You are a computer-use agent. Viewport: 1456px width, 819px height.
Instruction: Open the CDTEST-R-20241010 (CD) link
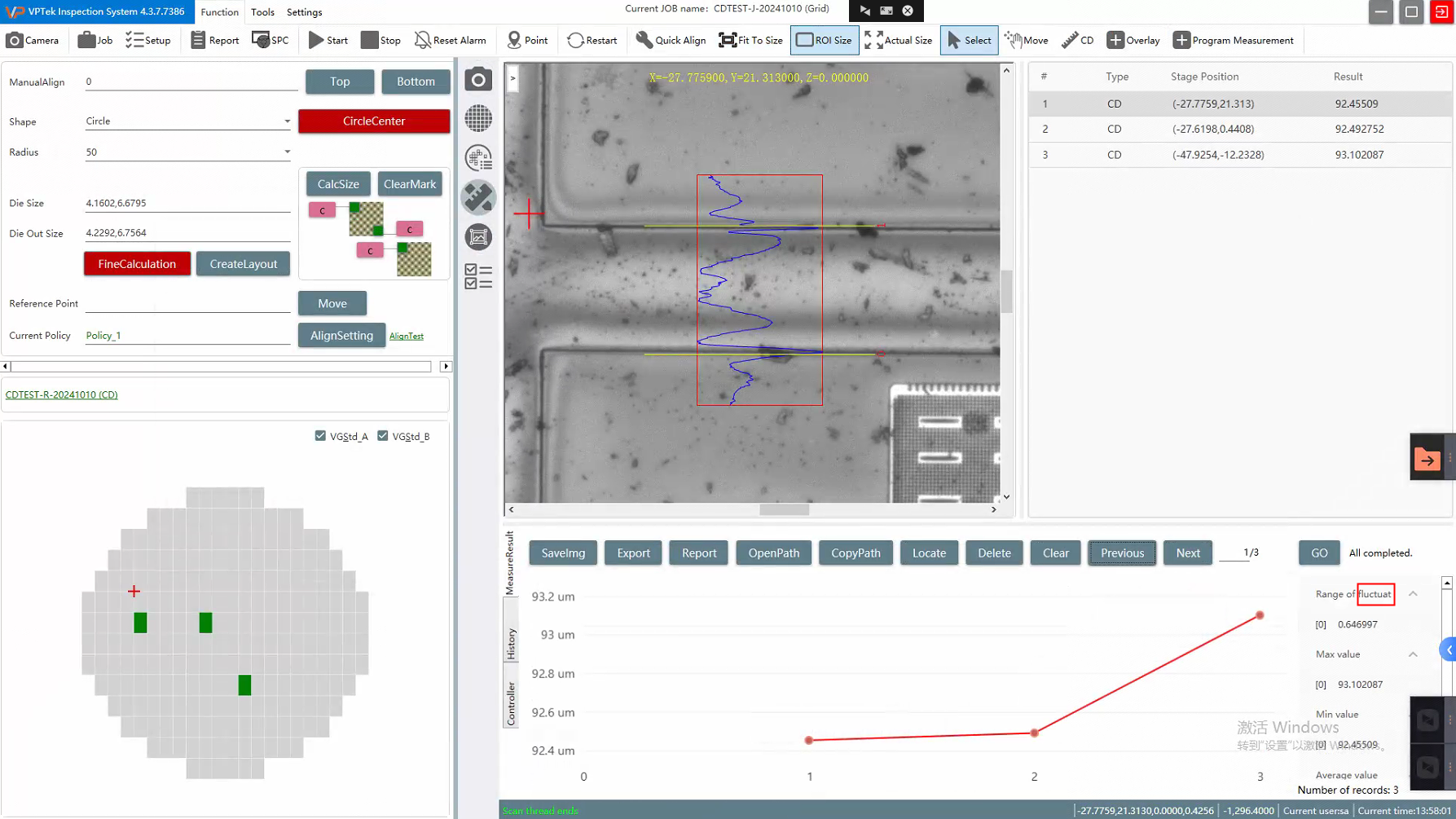(x=62, y=394)
